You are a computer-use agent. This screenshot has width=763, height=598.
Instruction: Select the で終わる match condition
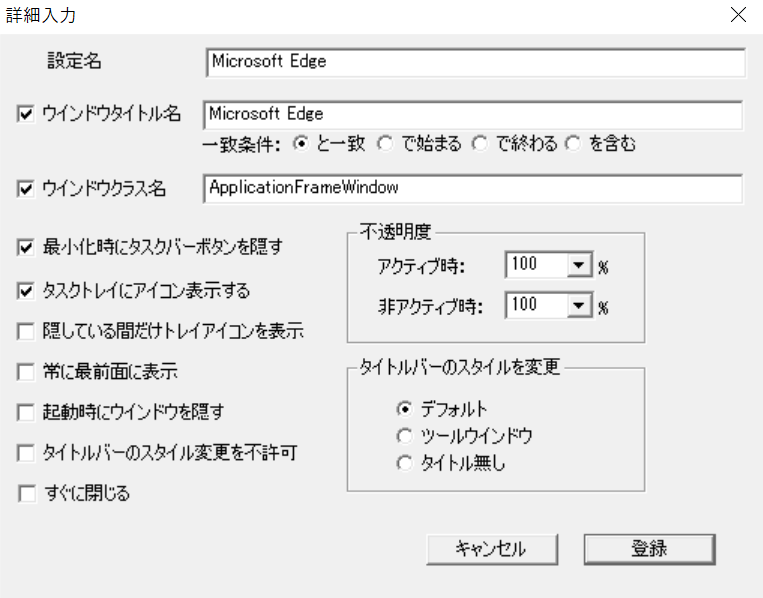tap(480, 144)
